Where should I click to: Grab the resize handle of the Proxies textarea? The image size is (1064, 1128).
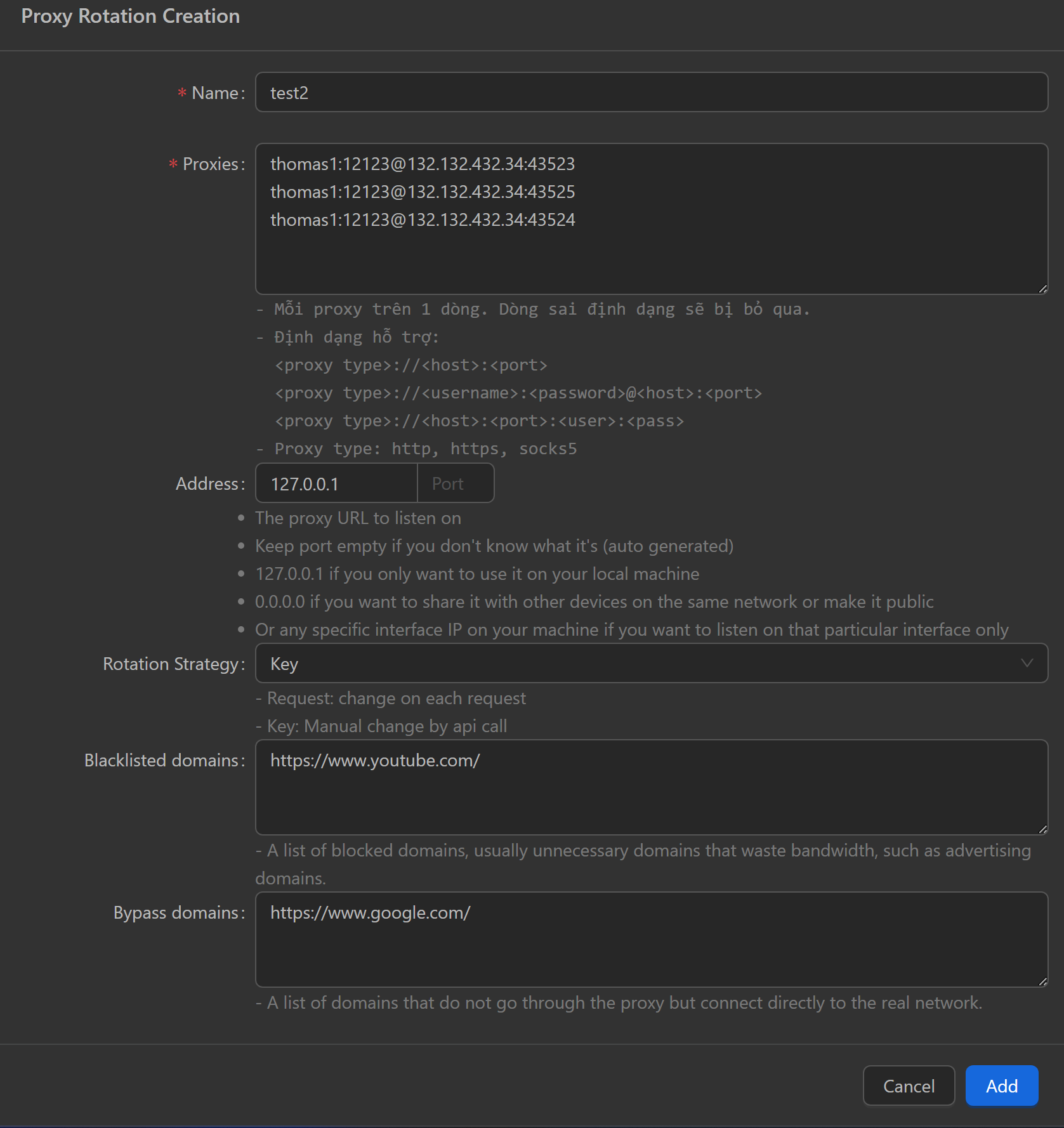pyautogui.click(x=1042, y=289)
